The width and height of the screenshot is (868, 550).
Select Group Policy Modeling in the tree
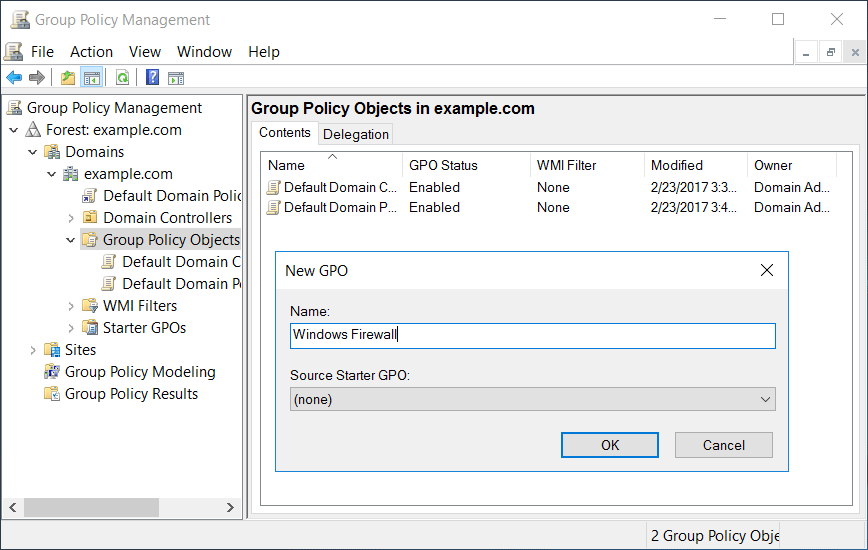pyautogui.click(x=140, y=372)
